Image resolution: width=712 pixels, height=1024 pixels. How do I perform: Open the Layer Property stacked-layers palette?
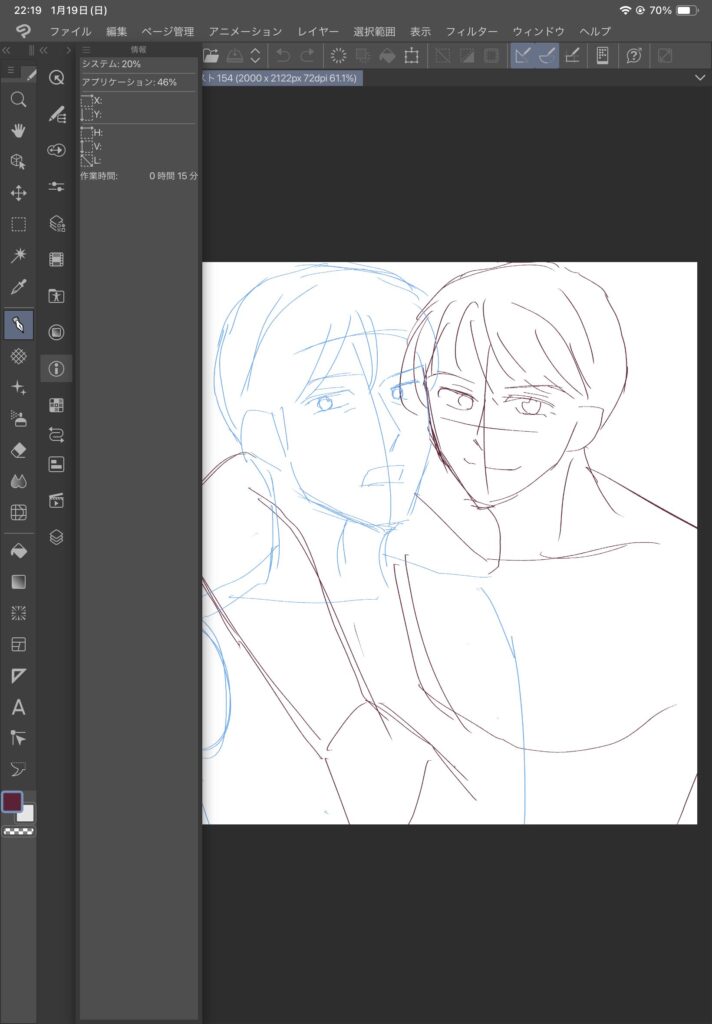coord(56,223)
